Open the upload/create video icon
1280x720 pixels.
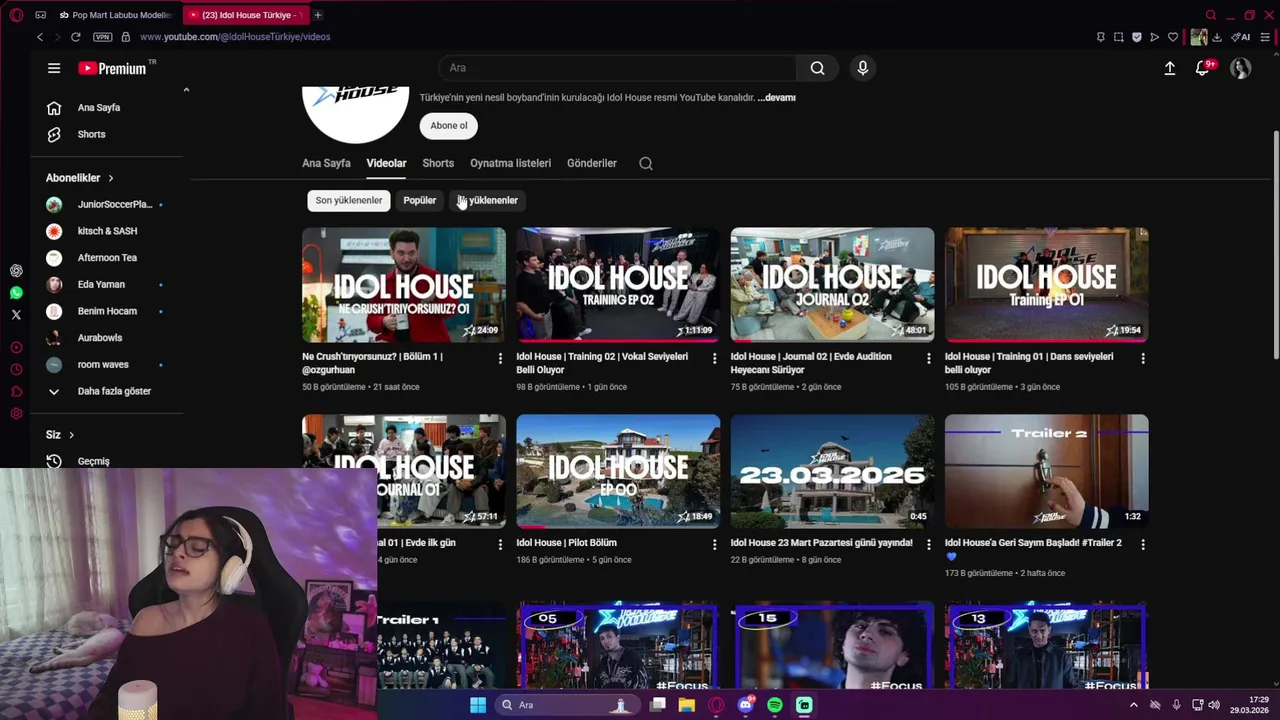tap(1169, 68)
